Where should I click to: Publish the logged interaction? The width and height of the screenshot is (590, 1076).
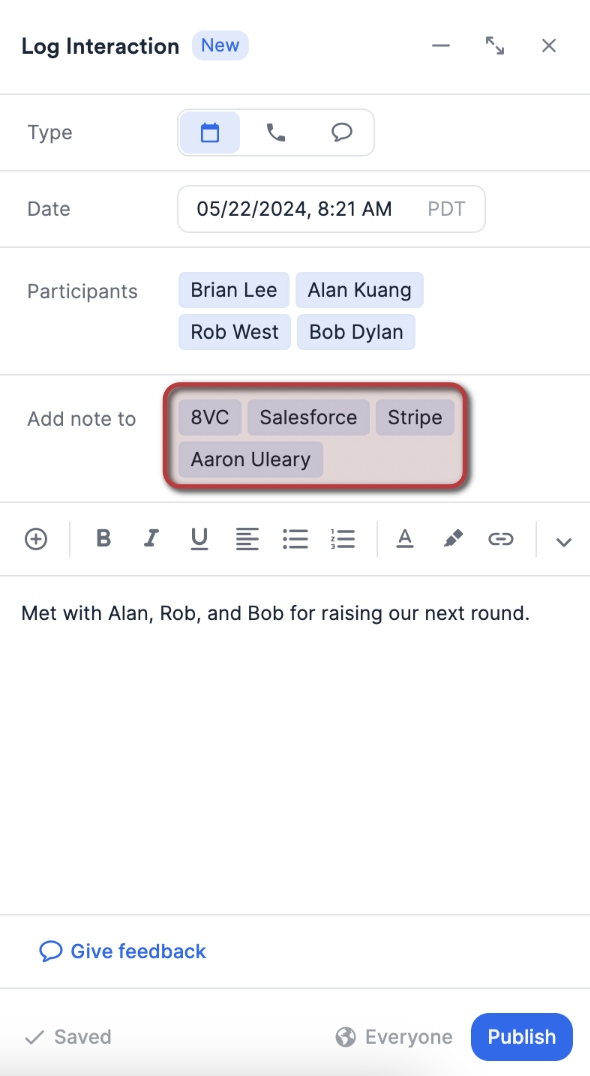[521, 1037]
